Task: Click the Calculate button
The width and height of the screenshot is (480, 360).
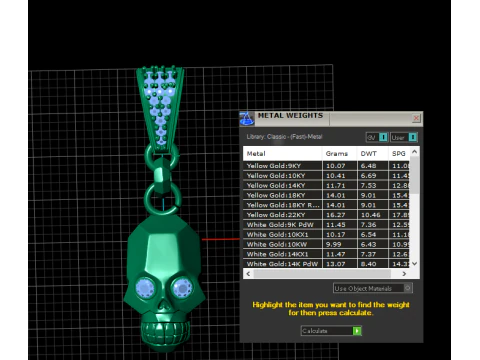Action: [x=331, y=331]
